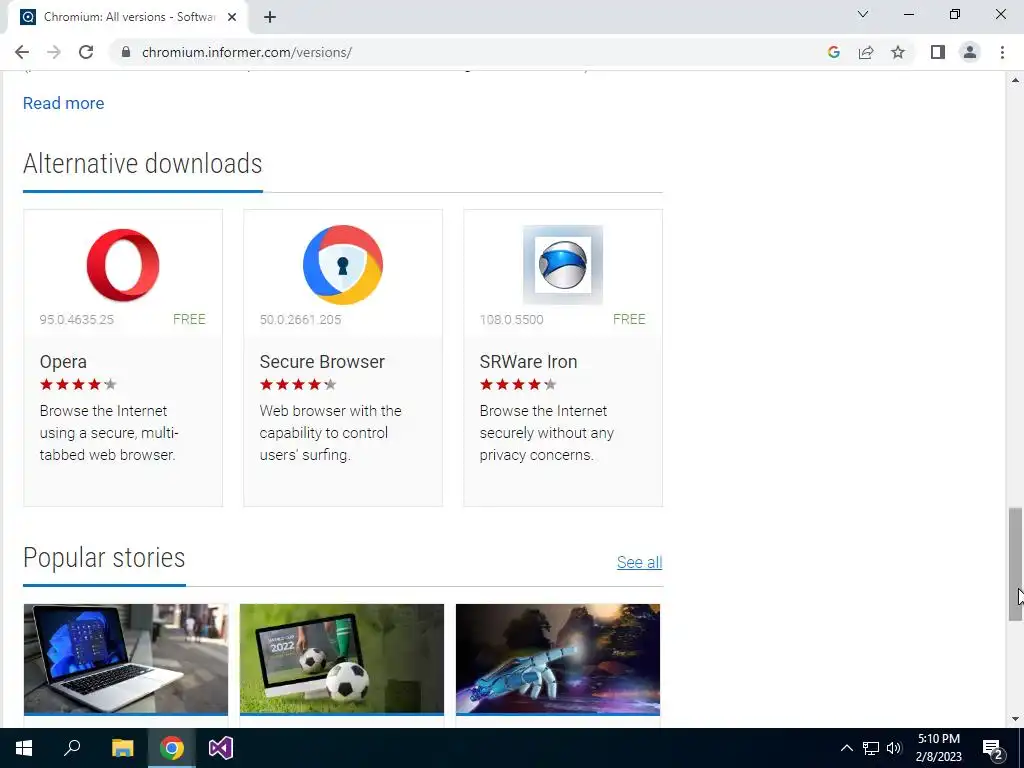Click version number 108.0.5500

(511, 319)
